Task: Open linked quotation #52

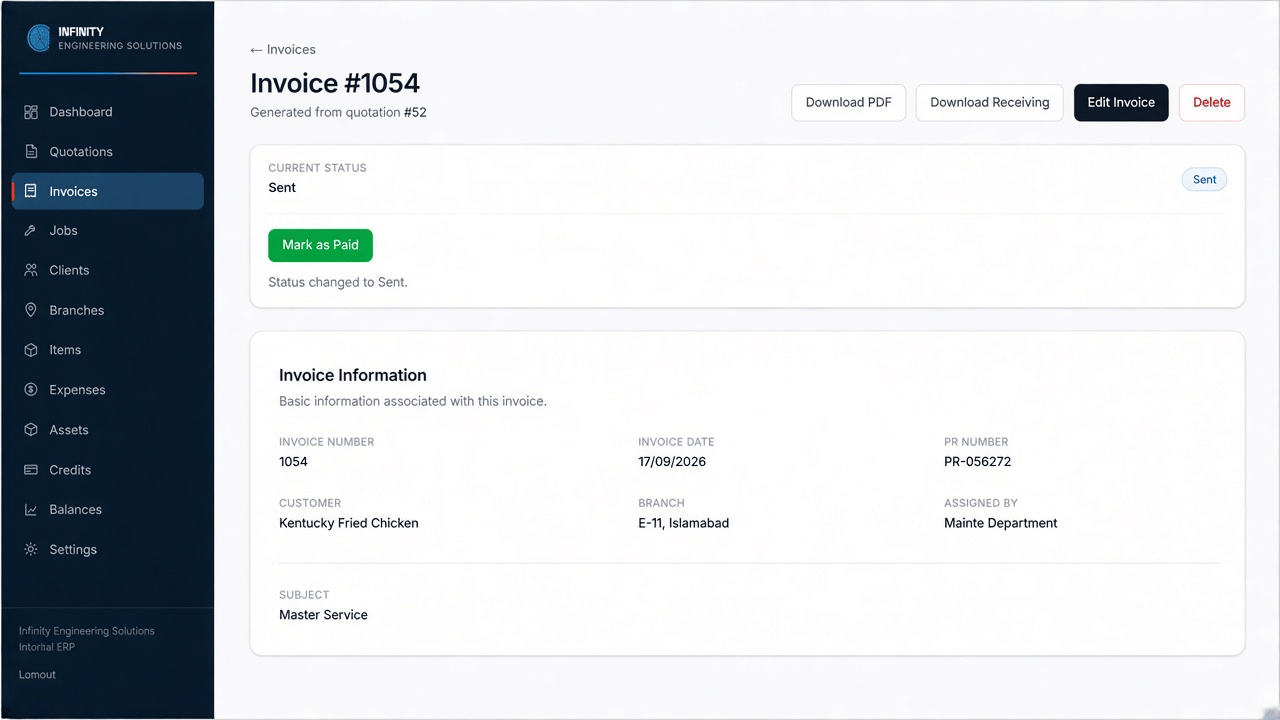Action: pyautogui.click(x=415, y=113)
